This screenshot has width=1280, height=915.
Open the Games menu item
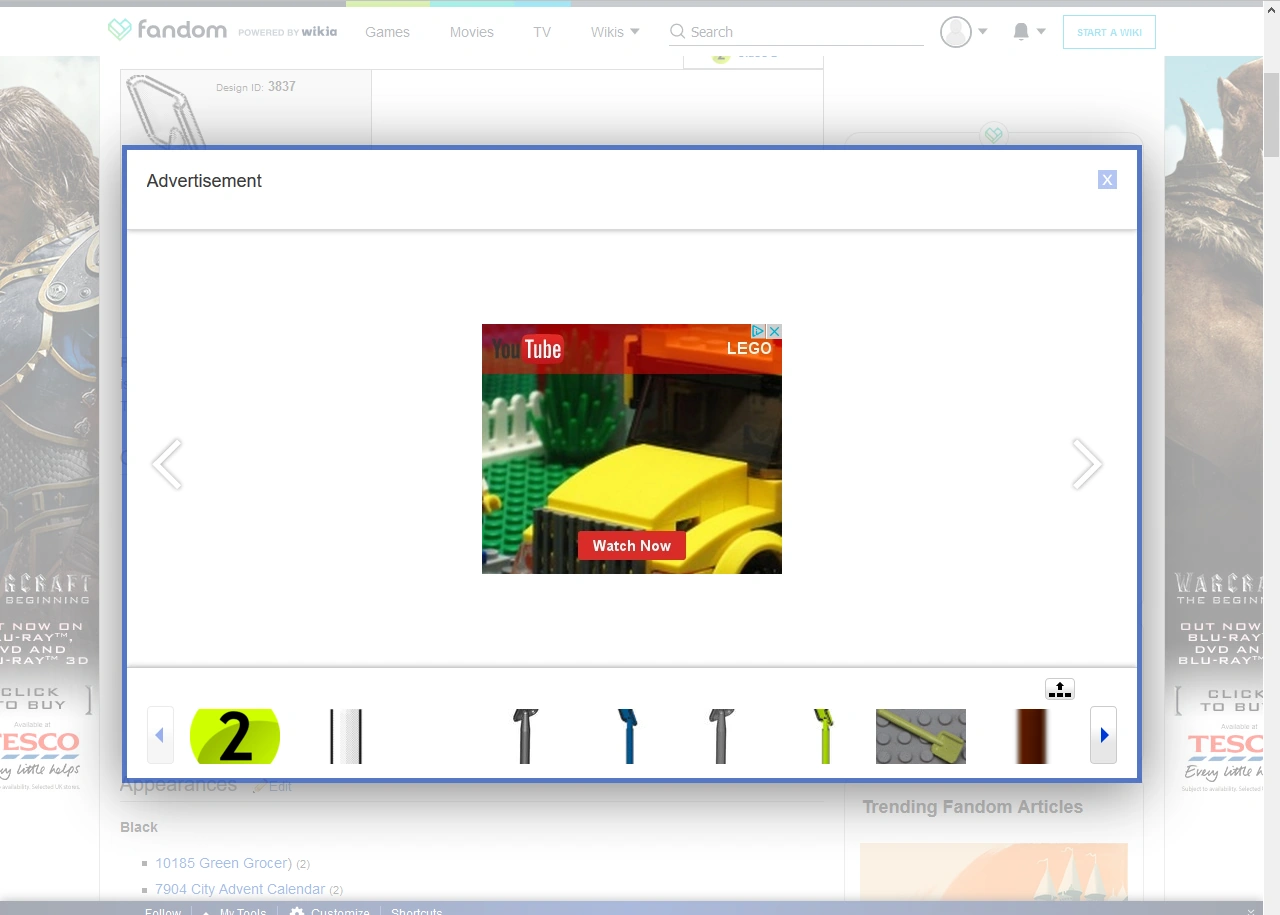point(387,32)
